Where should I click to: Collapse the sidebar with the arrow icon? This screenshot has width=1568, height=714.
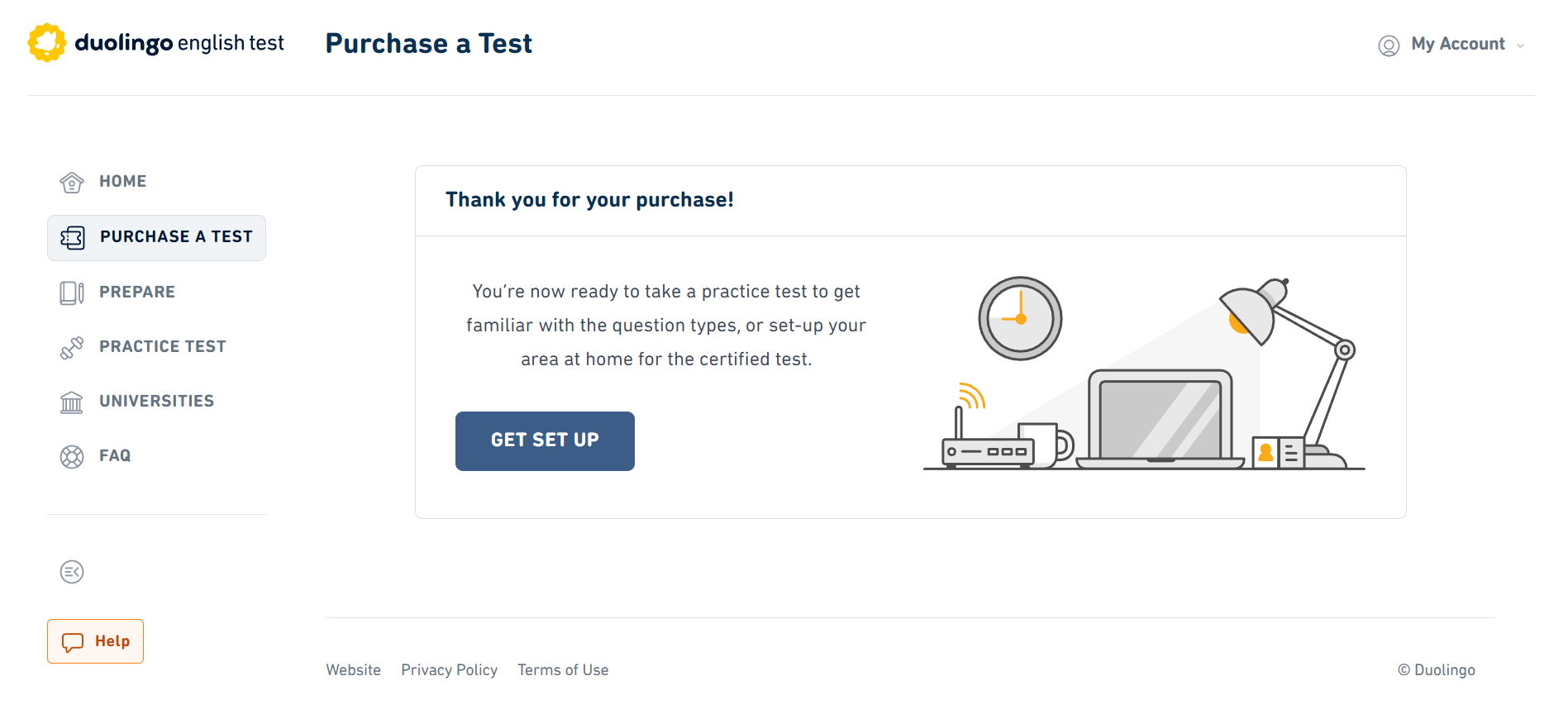click(72, 572)
